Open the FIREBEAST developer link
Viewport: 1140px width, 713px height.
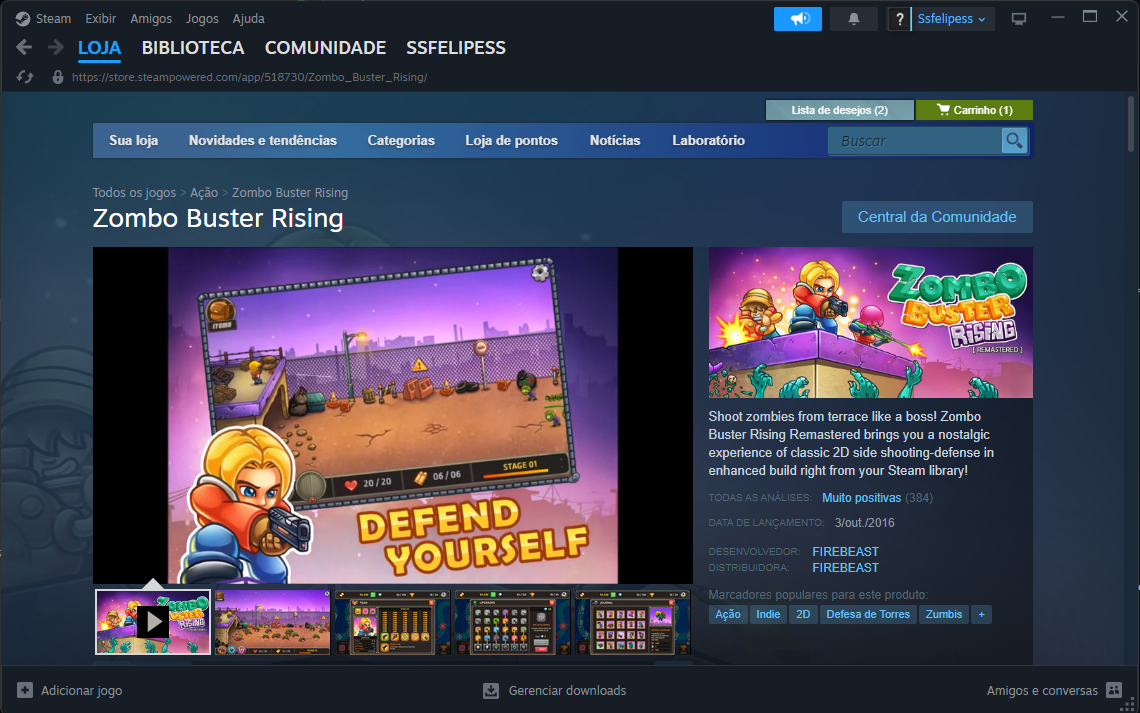pyautogui.click(x=846, y=552)
